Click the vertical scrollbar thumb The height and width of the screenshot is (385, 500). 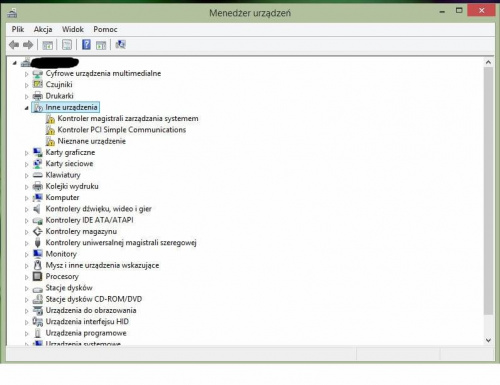(x=488, y=191)
